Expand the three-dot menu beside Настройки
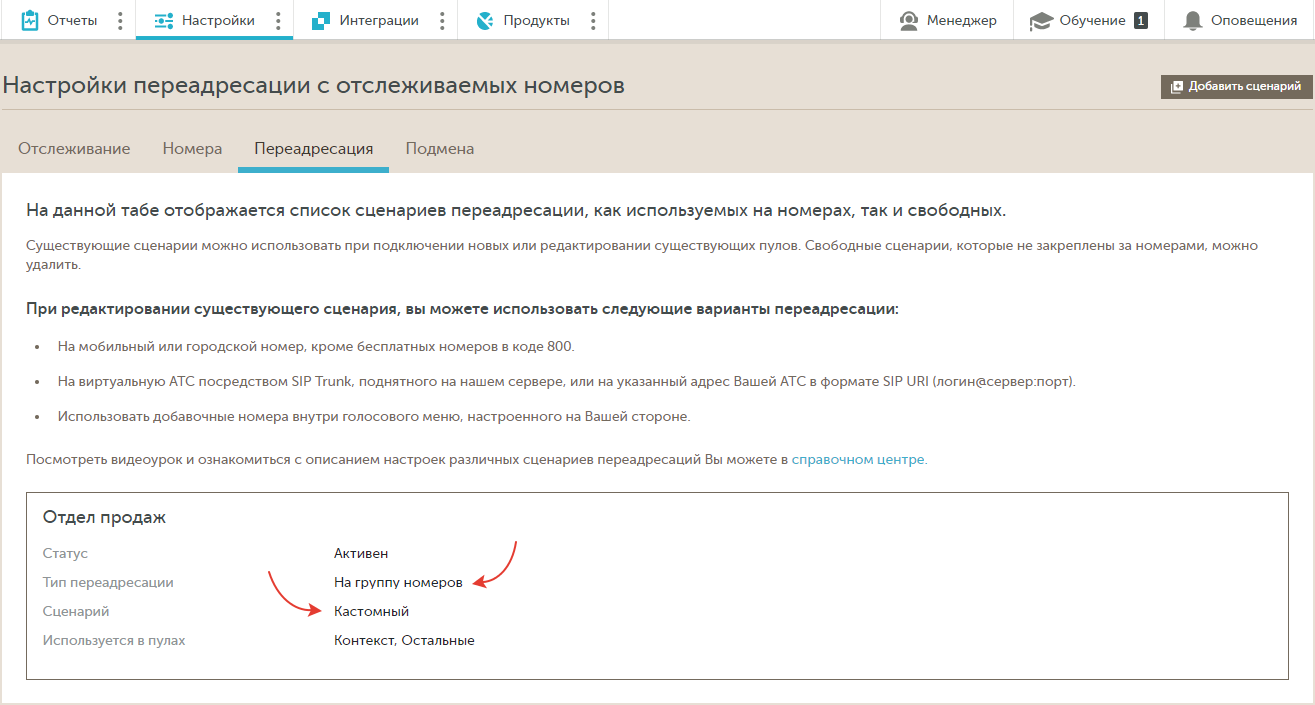Screen dimensions: 1315x705 point(277,20)
